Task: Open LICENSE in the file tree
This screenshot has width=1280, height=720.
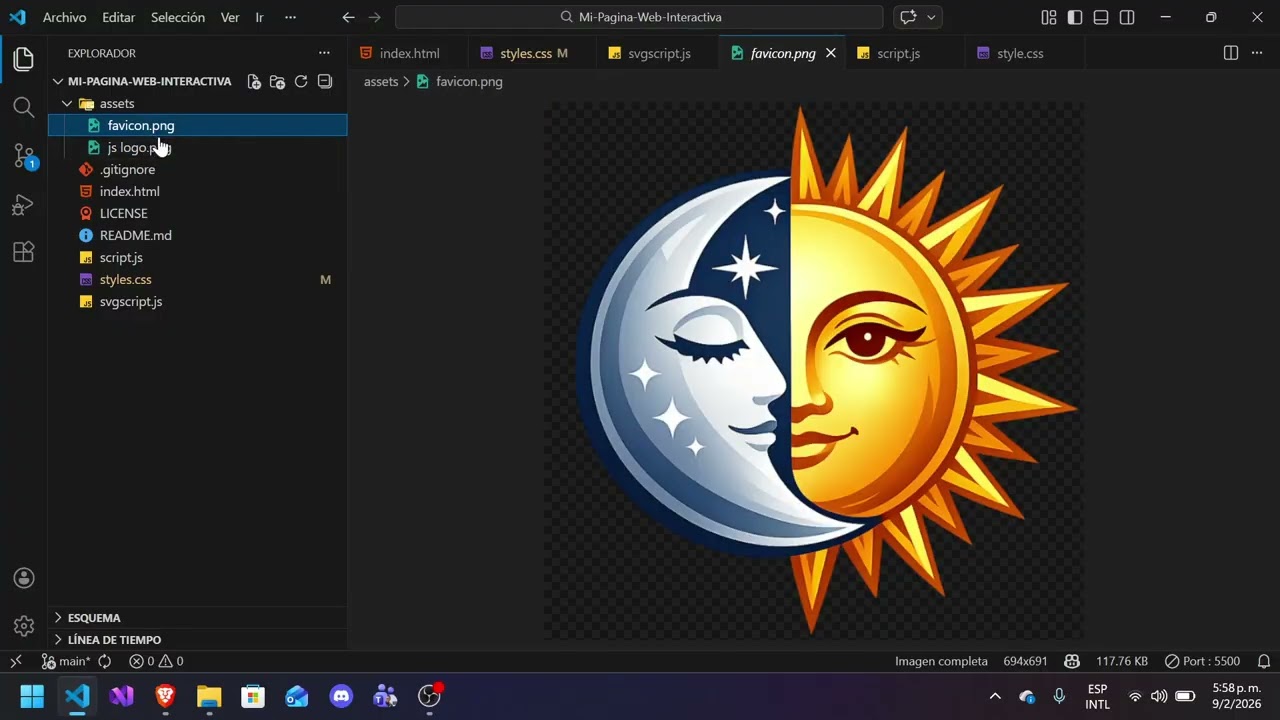Action: [x=198, y=213]
